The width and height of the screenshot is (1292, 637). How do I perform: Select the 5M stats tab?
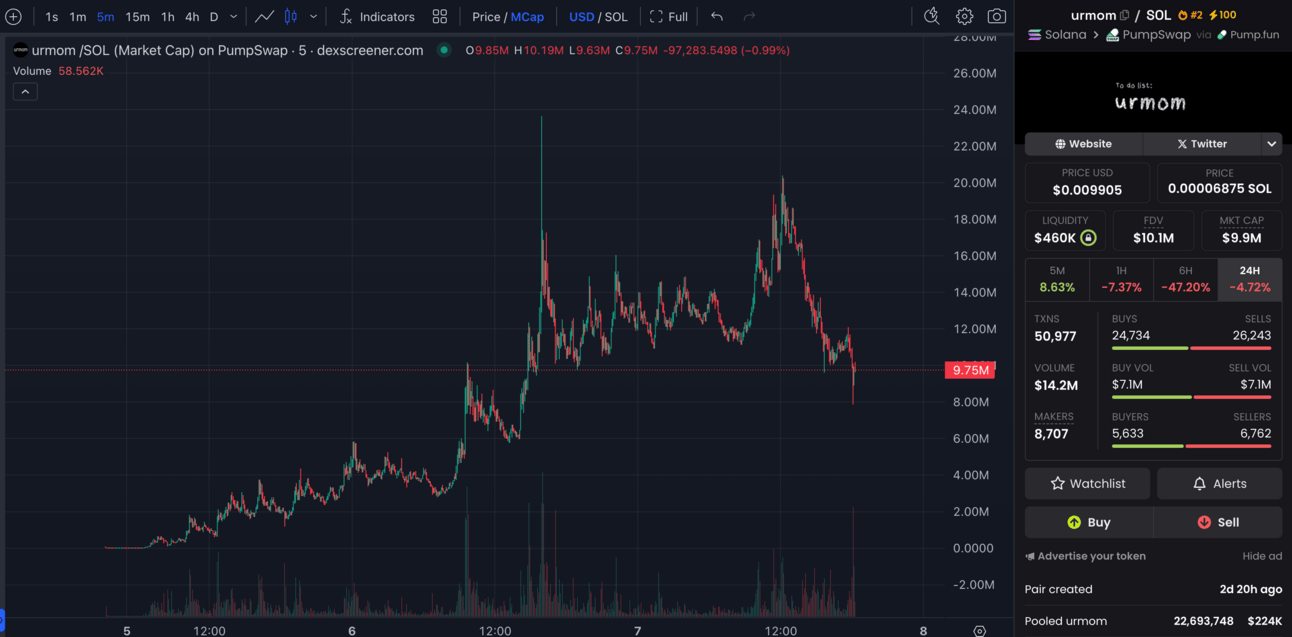point(1057,279)
